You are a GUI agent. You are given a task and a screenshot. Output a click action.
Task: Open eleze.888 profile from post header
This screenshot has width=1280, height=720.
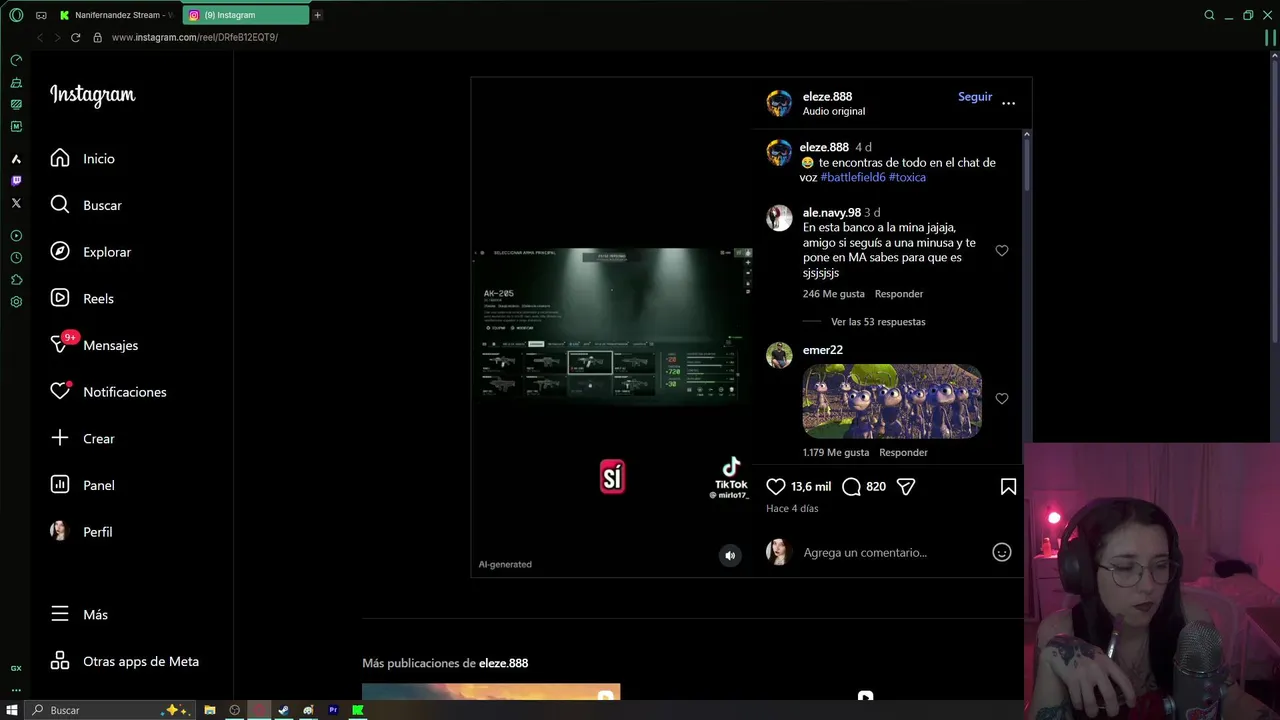click(827, 96)
